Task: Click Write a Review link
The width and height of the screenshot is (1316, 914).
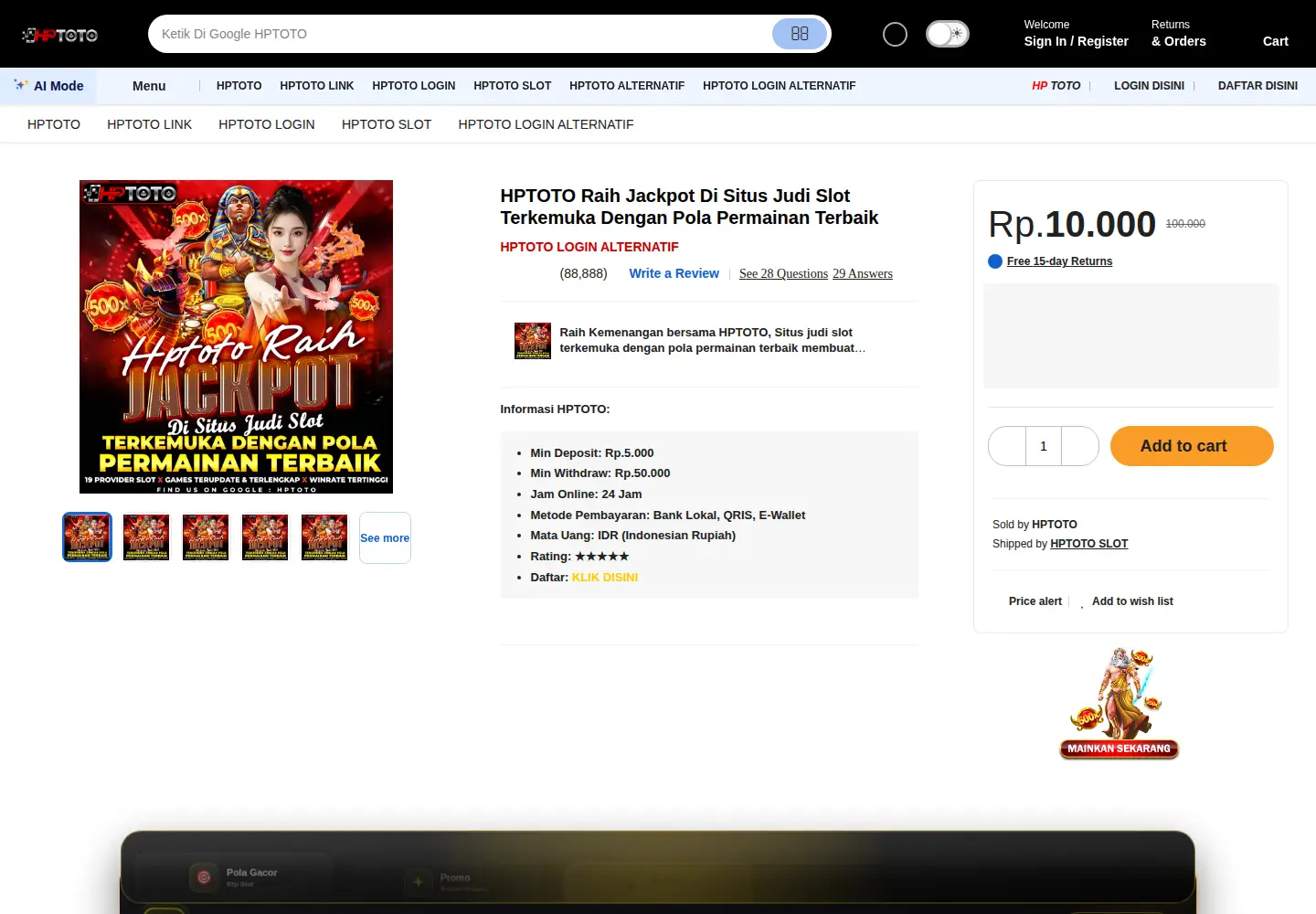Action: (674, 273)
